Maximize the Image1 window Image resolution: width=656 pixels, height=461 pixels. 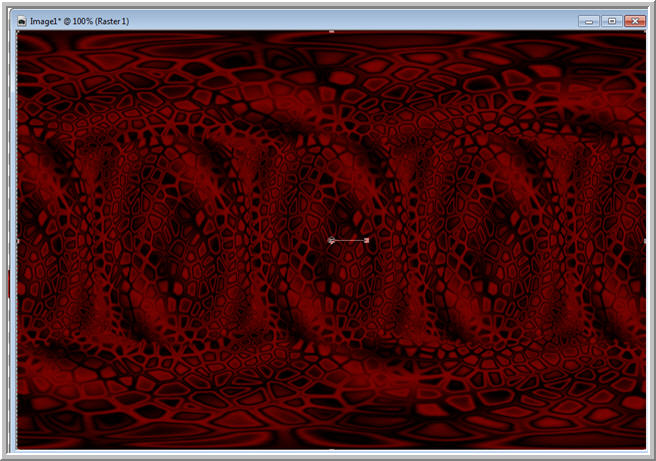click(612, 21)
